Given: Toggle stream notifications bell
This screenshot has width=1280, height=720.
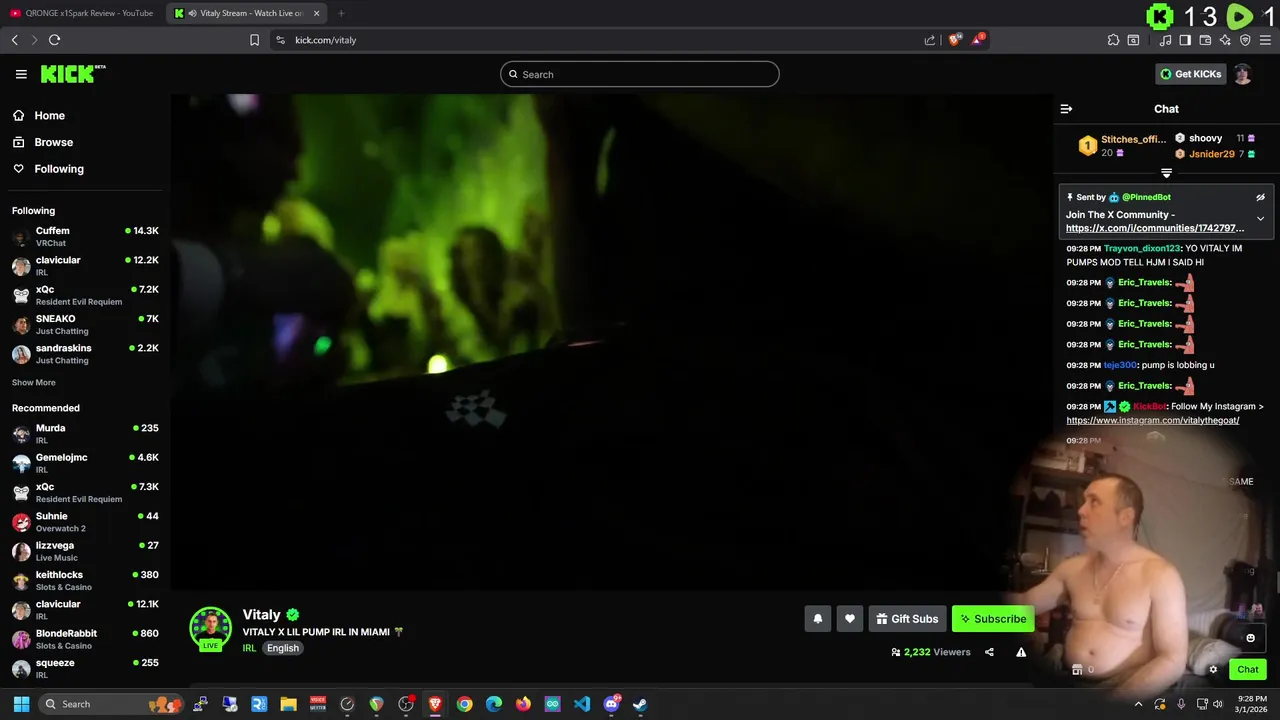Looking at the screenshot, I should pyautogui.click(x=817, y=619).
